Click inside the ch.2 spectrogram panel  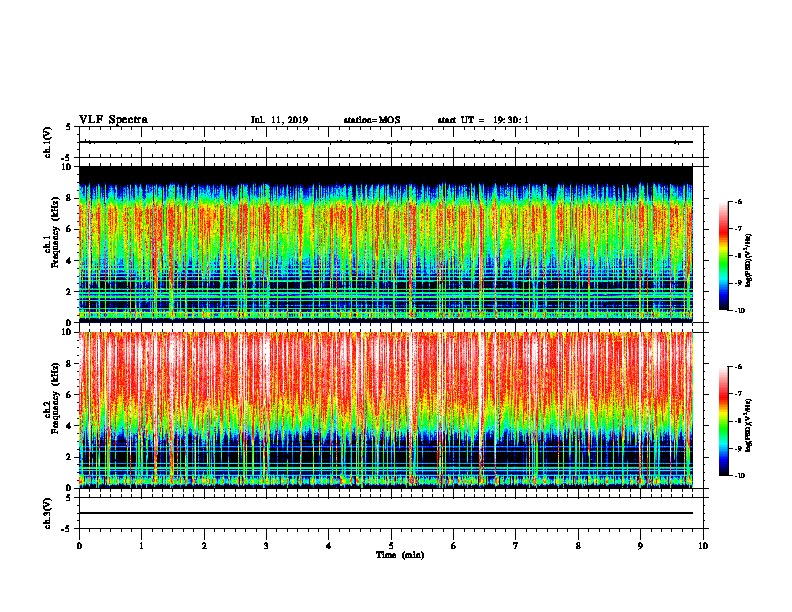tap(386, 410)
